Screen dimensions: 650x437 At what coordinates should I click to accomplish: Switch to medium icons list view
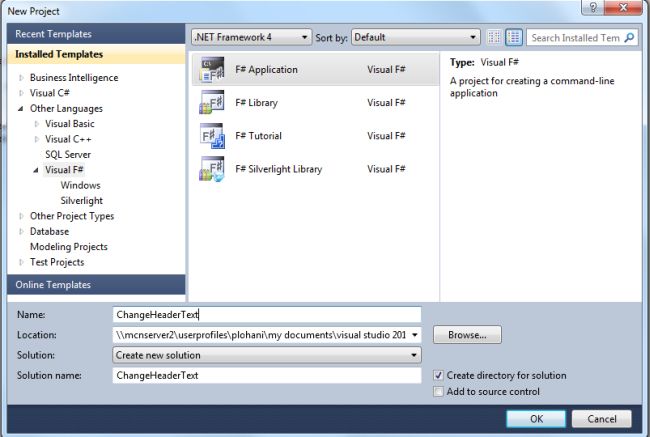click(514, 37)
